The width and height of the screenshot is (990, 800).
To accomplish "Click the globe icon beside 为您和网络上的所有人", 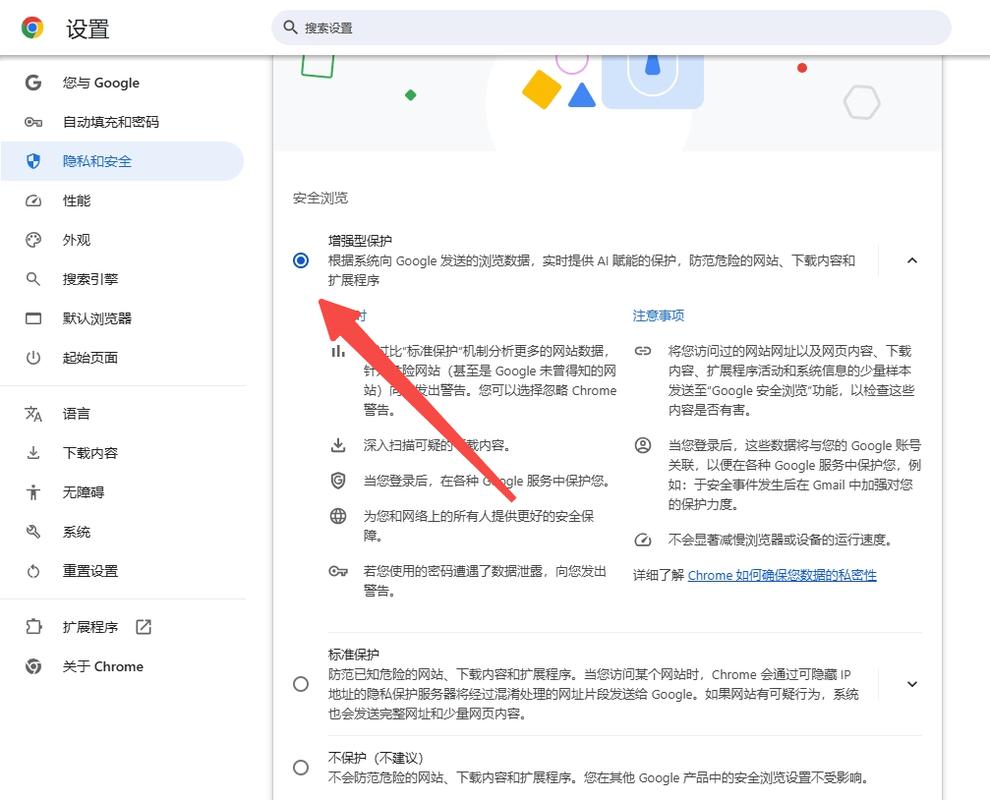I will pos(338,516).
